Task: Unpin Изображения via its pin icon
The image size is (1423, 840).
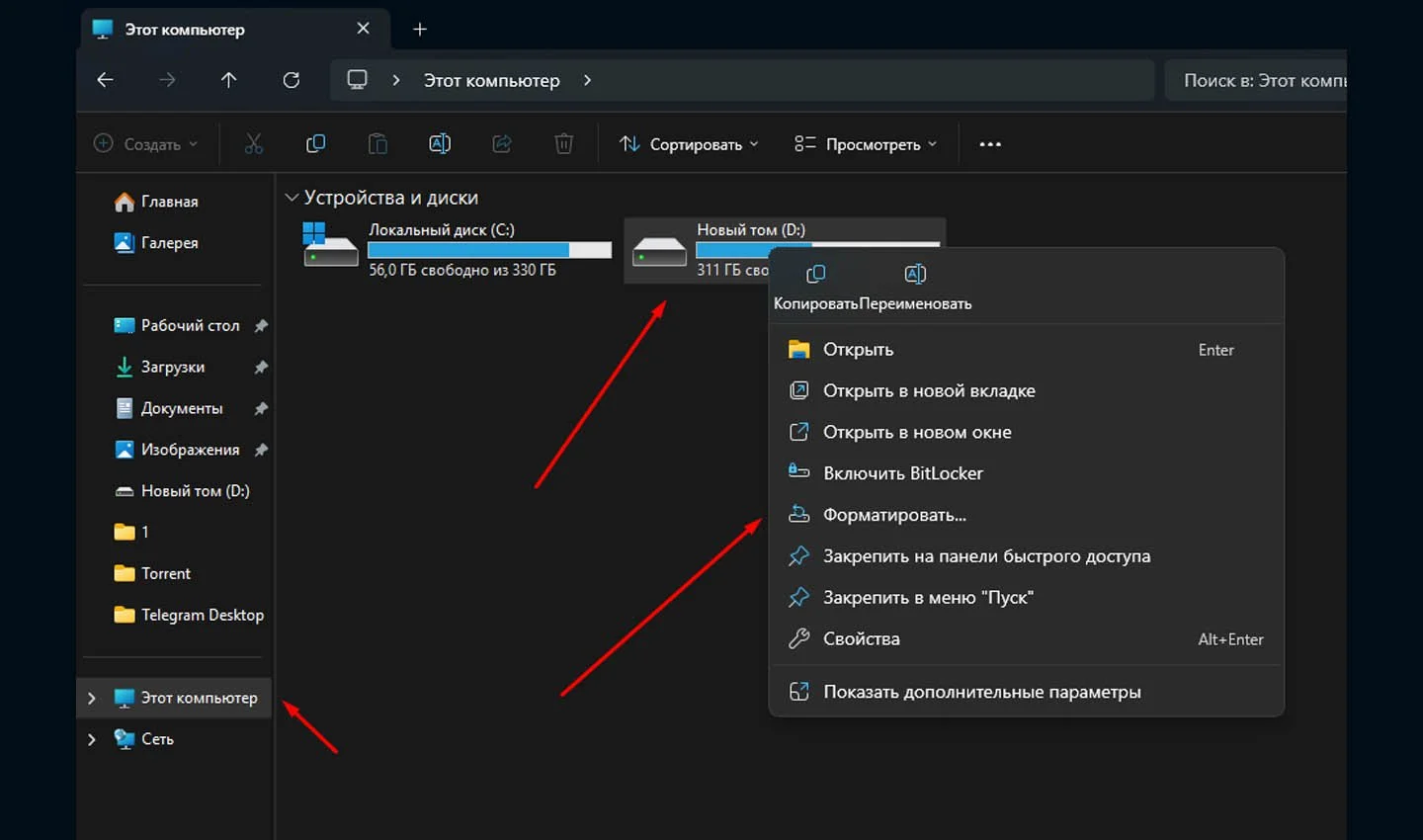Action: pyautogui.click(x=261, y=450)
